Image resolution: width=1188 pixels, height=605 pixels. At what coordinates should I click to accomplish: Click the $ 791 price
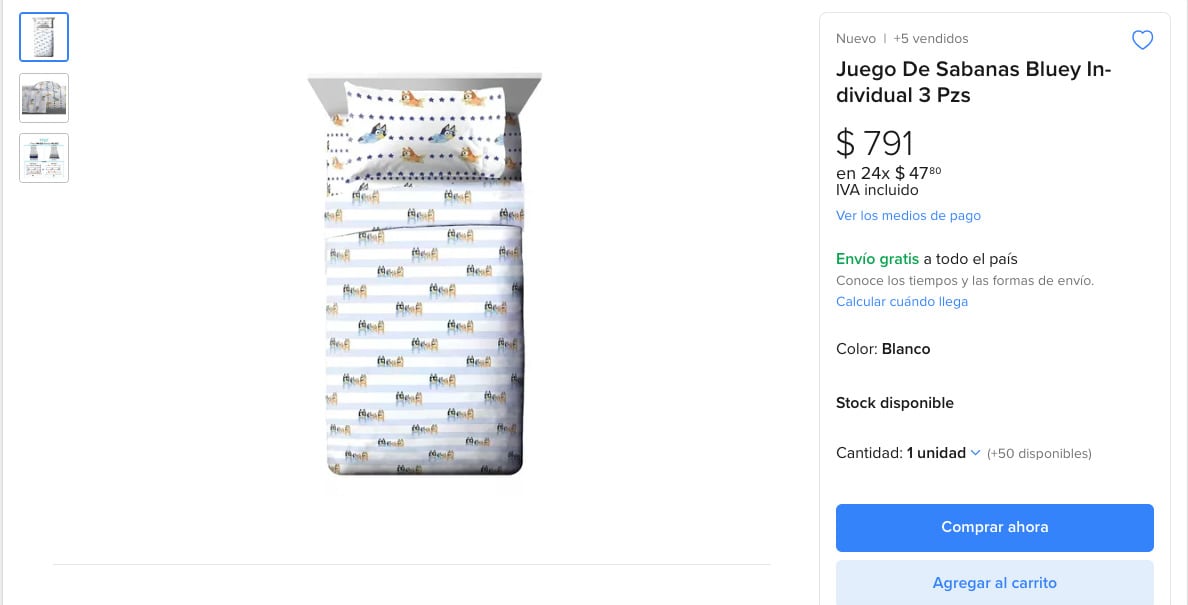(875, 143)
